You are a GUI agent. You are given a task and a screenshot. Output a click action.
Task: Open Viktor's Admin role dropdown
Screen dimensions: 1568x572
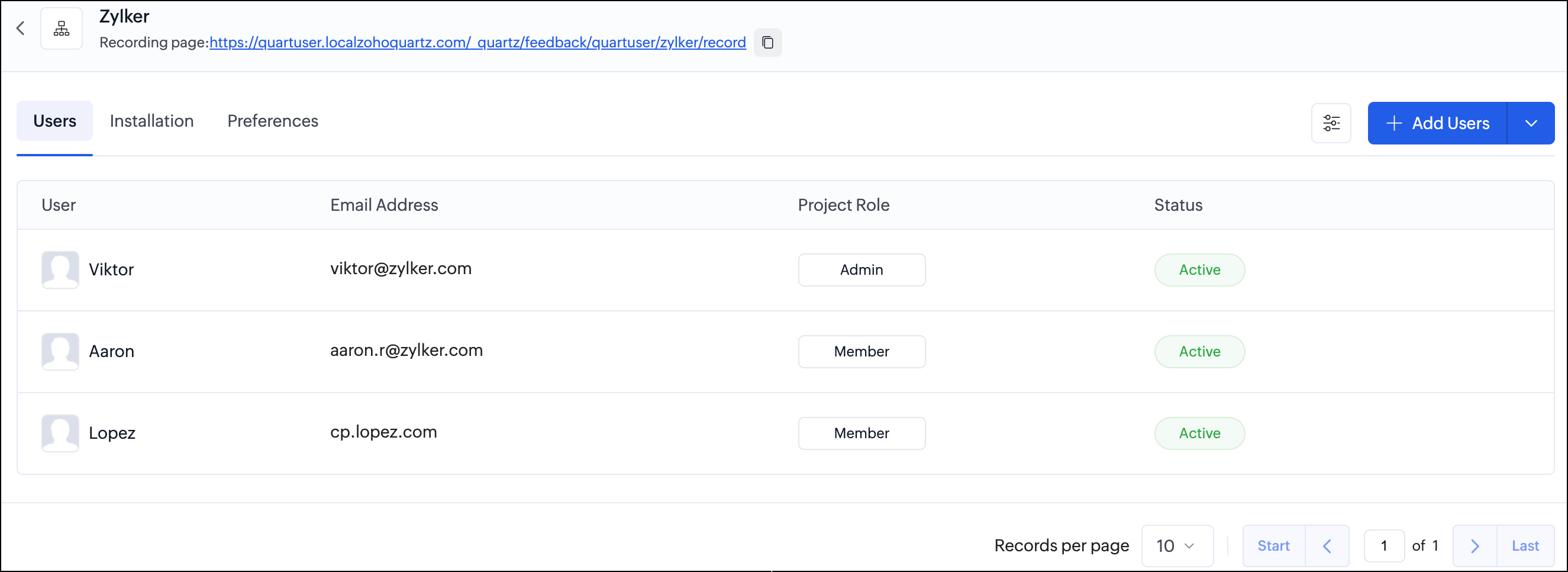coord(862,270)
